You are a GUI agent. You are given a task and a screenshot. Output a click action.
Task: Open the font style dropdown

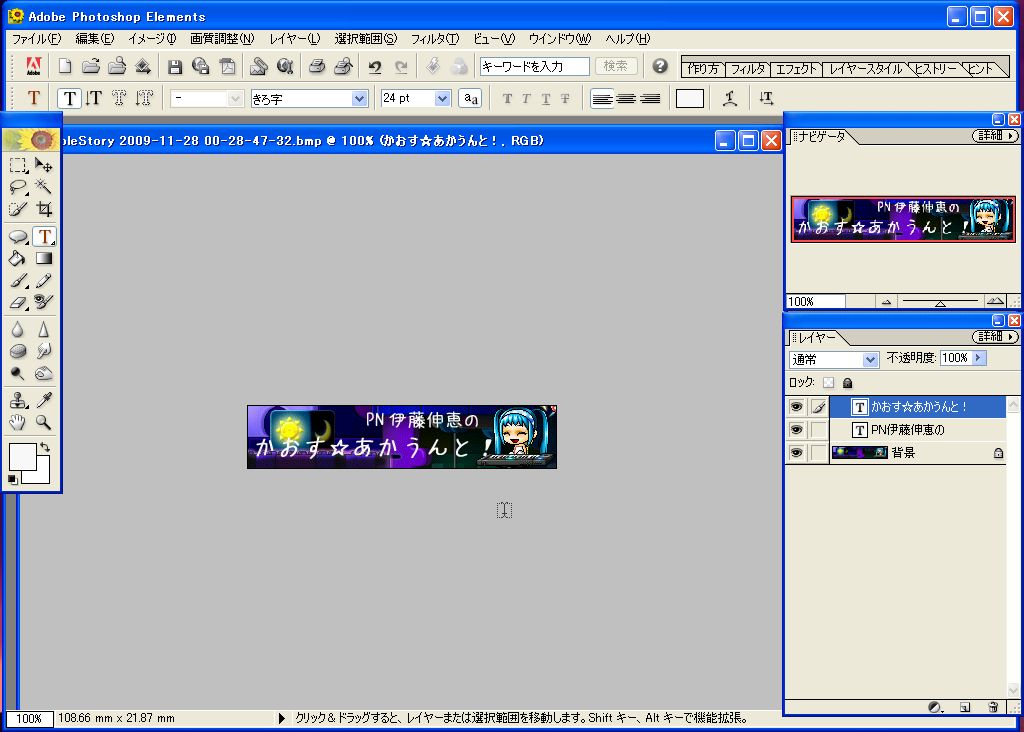pyautogui.click(x=236, y=99)
